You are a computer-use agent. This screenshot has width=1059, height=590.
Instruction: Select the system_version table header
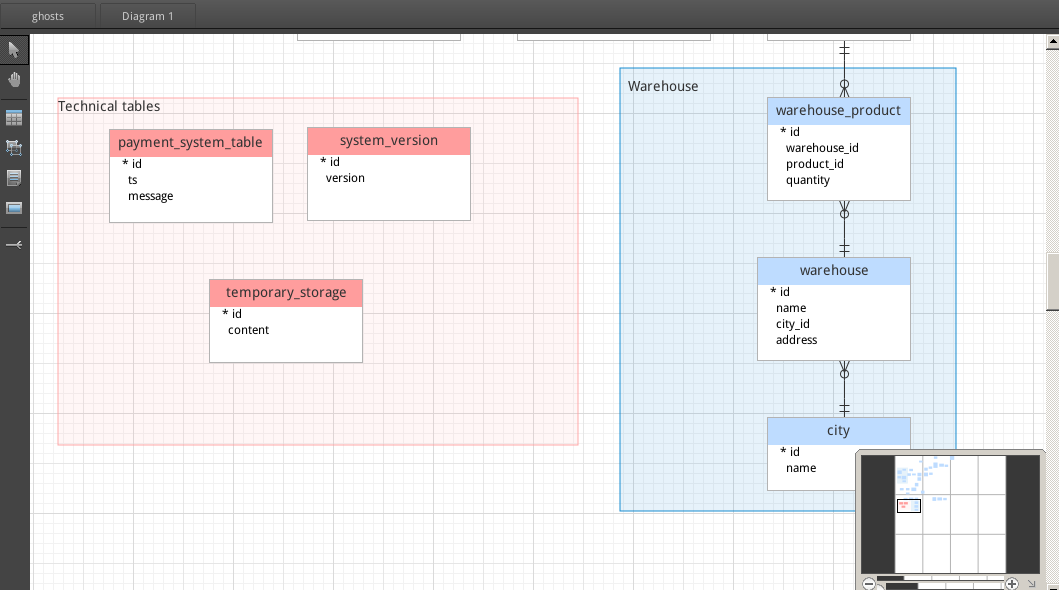pos(389,141)
